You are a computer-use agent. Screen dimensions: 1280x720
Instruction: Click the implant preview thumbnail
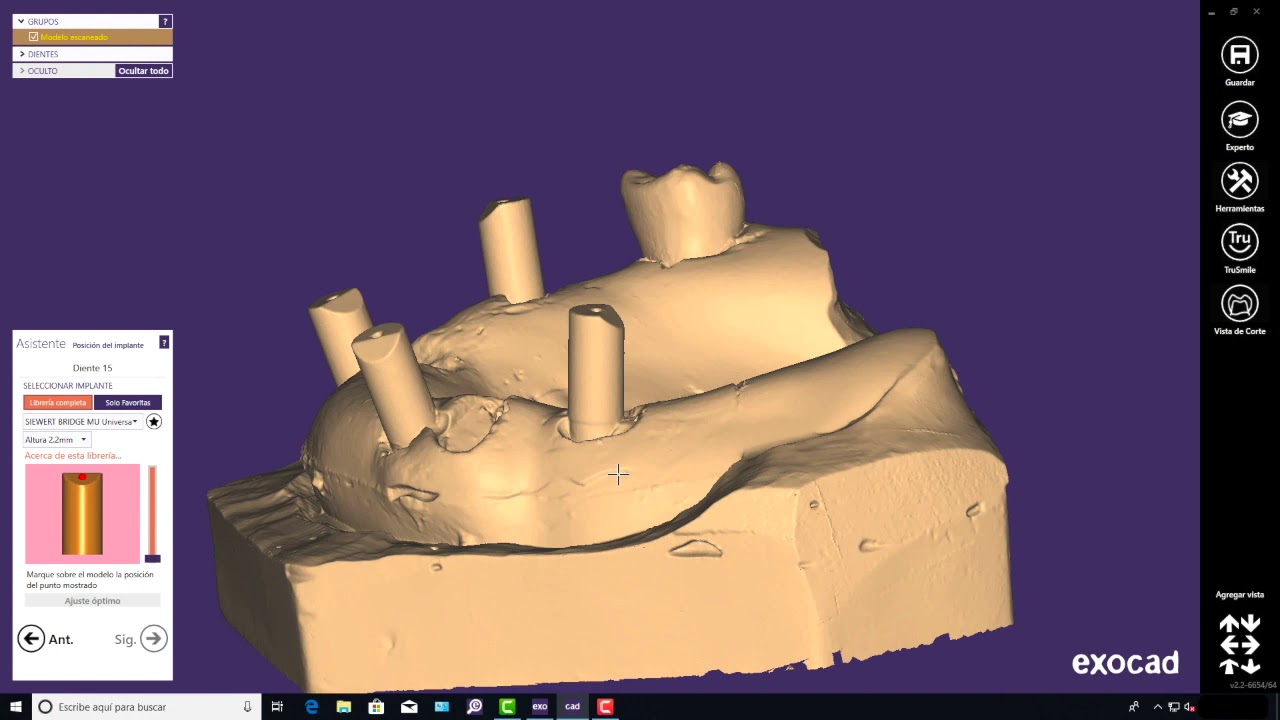click(x=82, y=514)
